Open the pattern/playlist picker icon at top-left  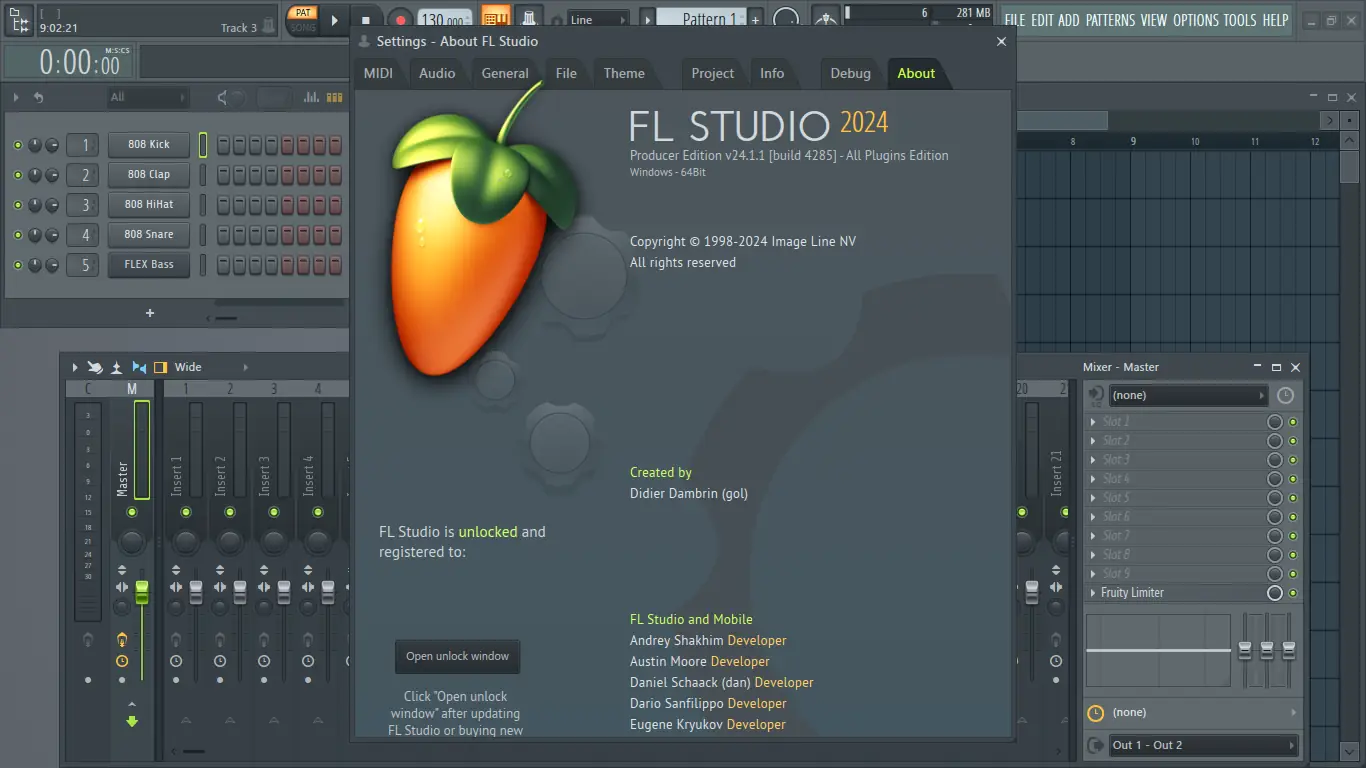click(x=20, y=19)
